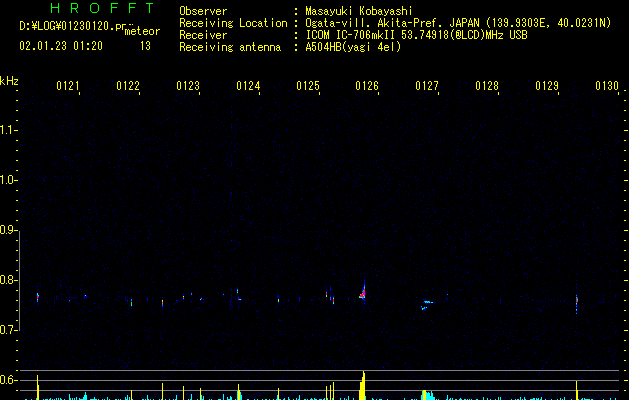629x400 pixels.
Task: Click the 0122 time axis marker
Action: pos(128,86)
